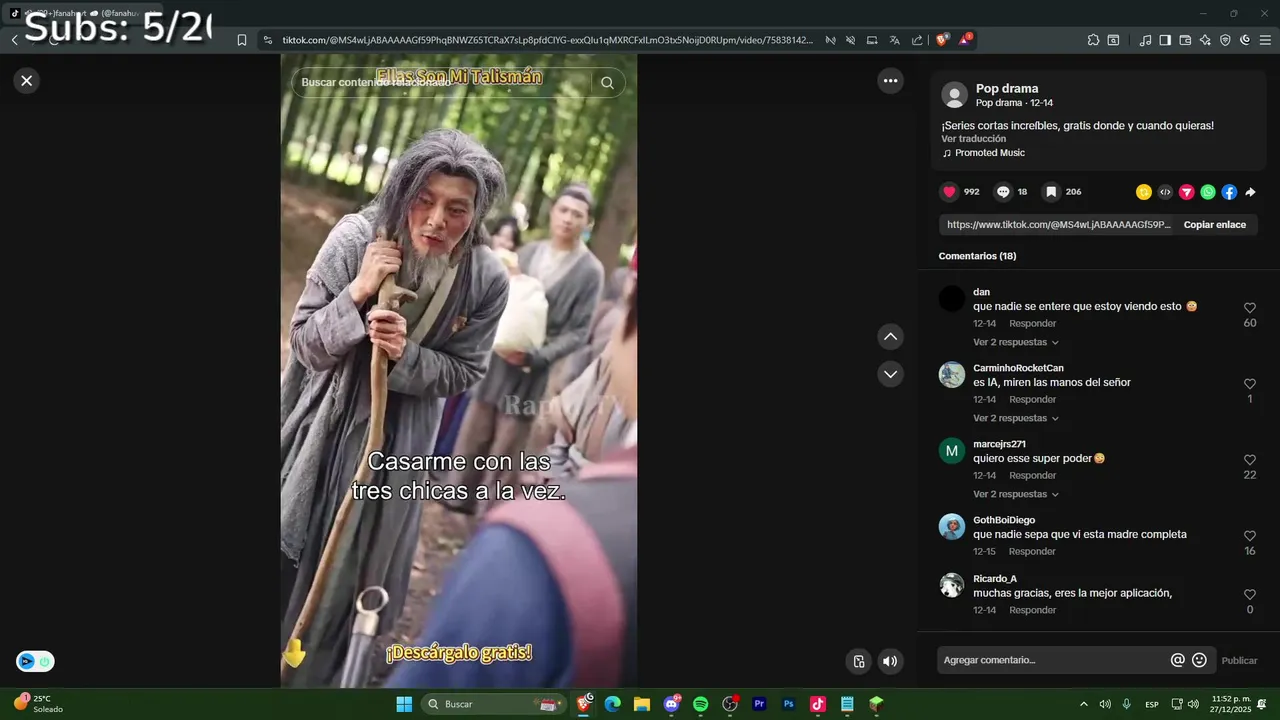Expand replies under marcejrs271's comment

click(1015, 494)
